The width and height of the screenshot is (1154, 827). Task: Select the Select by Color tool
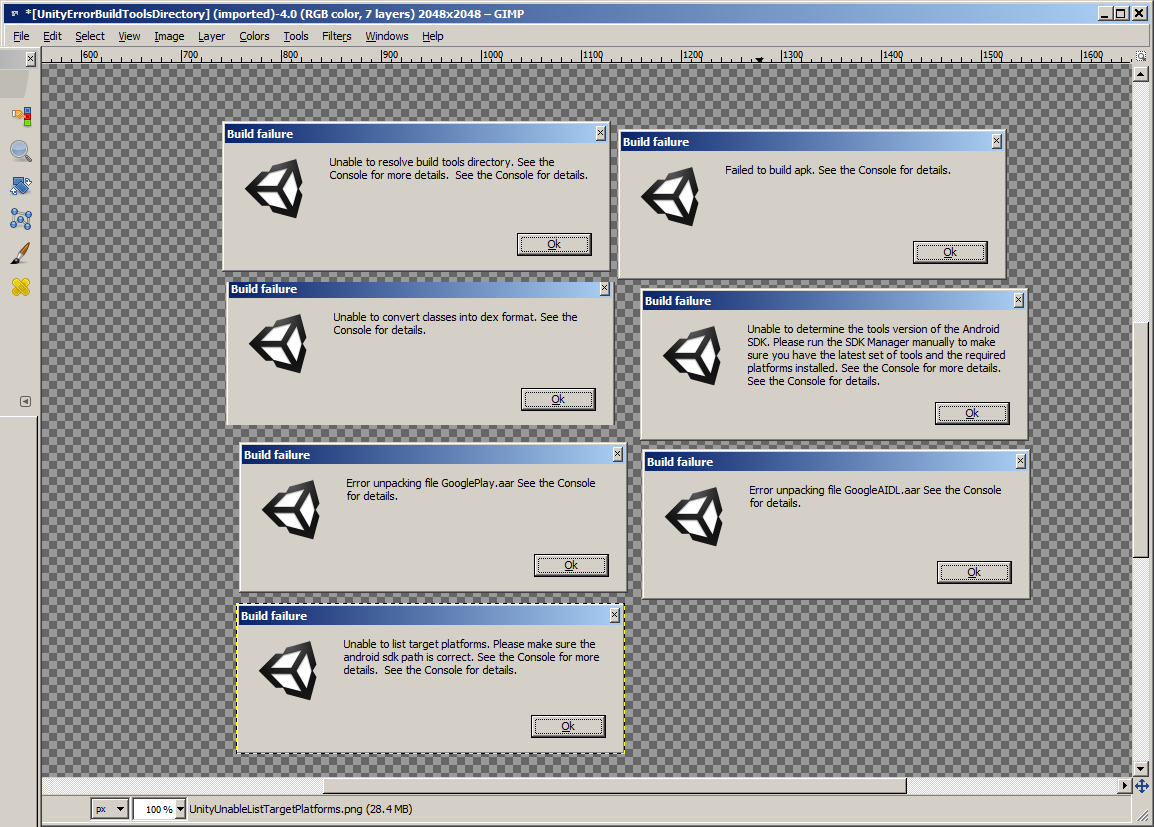(x=22, y=117)
